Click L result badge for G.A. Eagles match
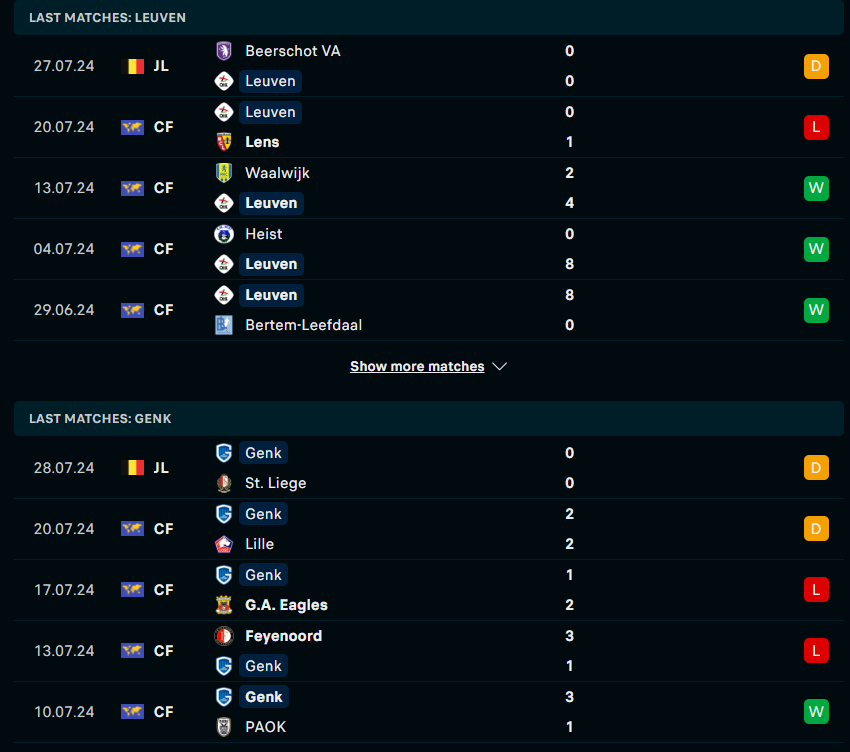 point(816,590)
